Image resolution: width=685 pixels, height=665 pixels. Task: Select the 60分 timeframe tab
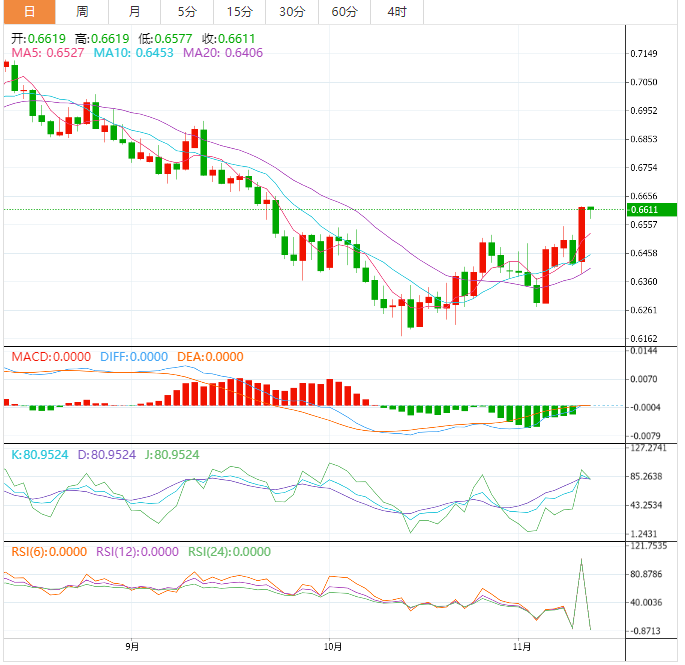point(344,12)
